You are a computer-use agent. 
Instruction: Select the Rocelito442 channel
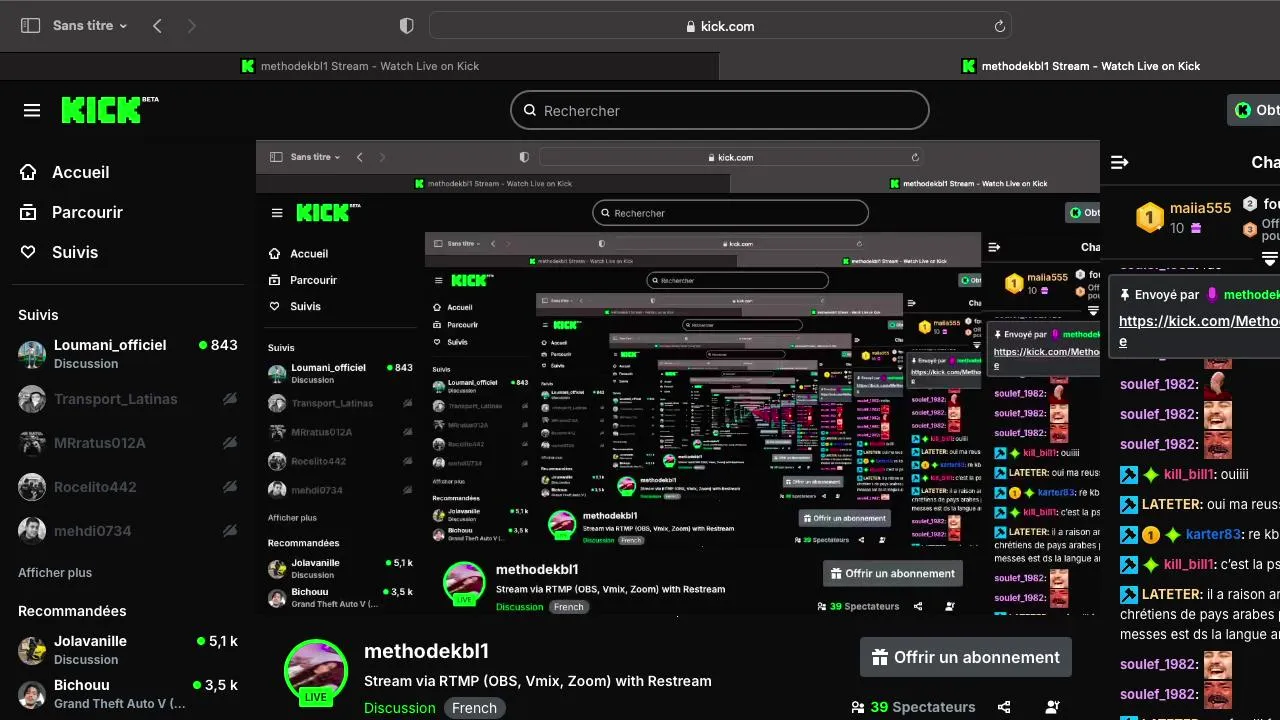coord(128,487)
